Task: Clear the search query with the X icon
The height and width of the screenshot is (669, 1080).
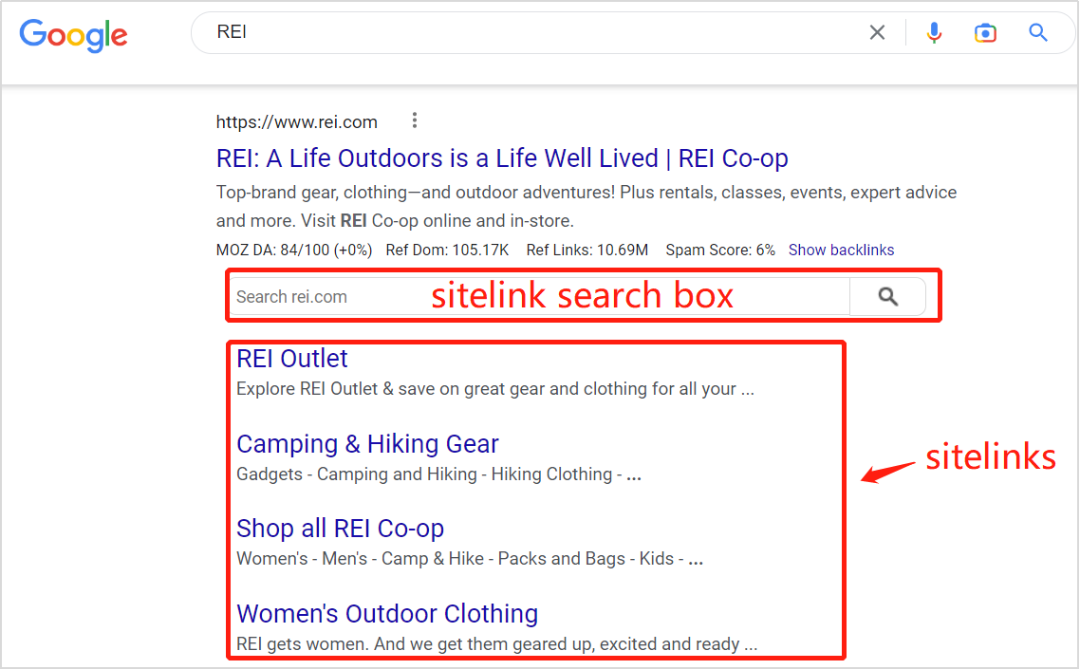Action: pos(877,33)
